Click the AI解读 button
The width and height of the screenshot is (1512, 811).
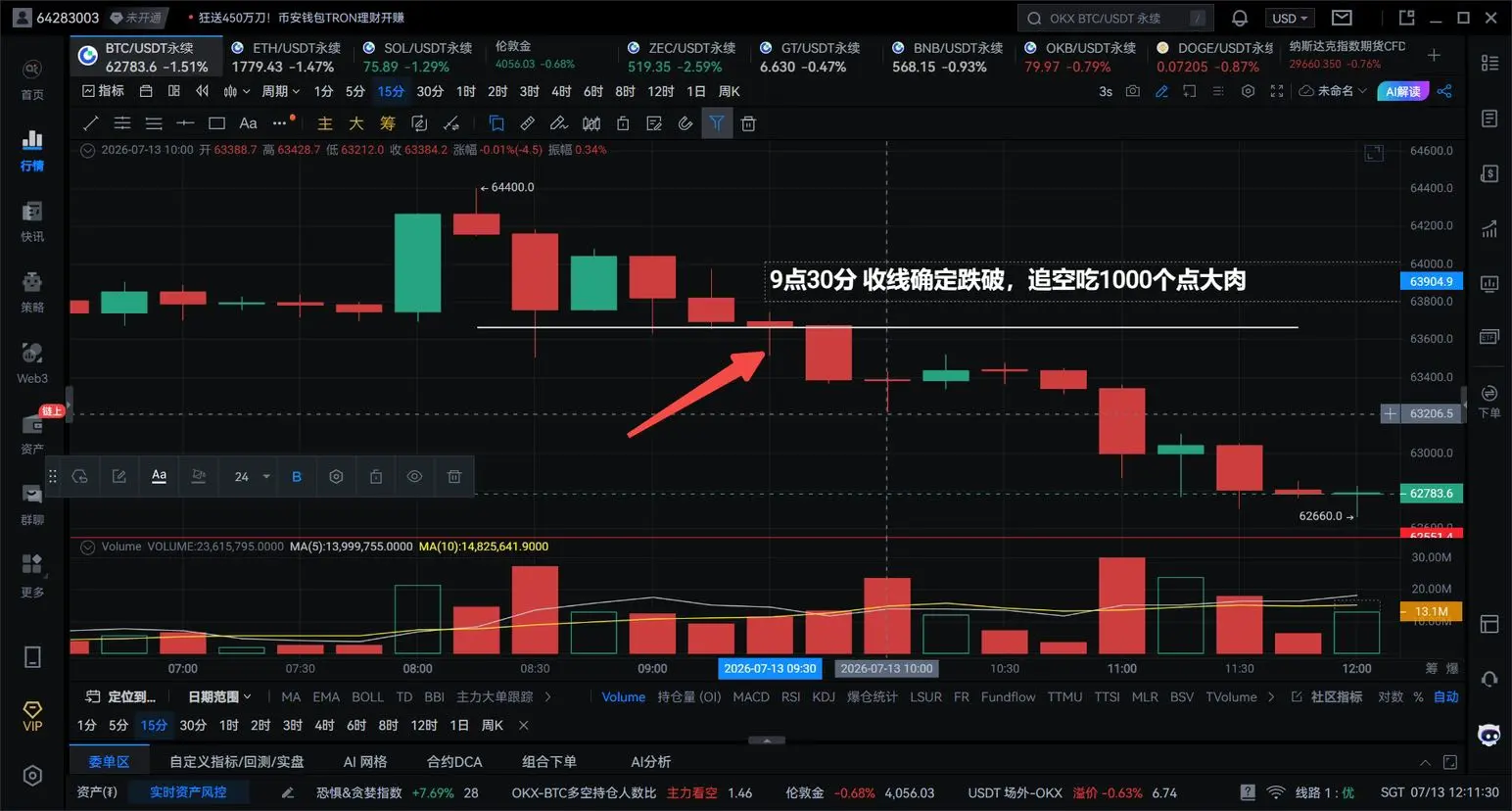[1402, 91]
